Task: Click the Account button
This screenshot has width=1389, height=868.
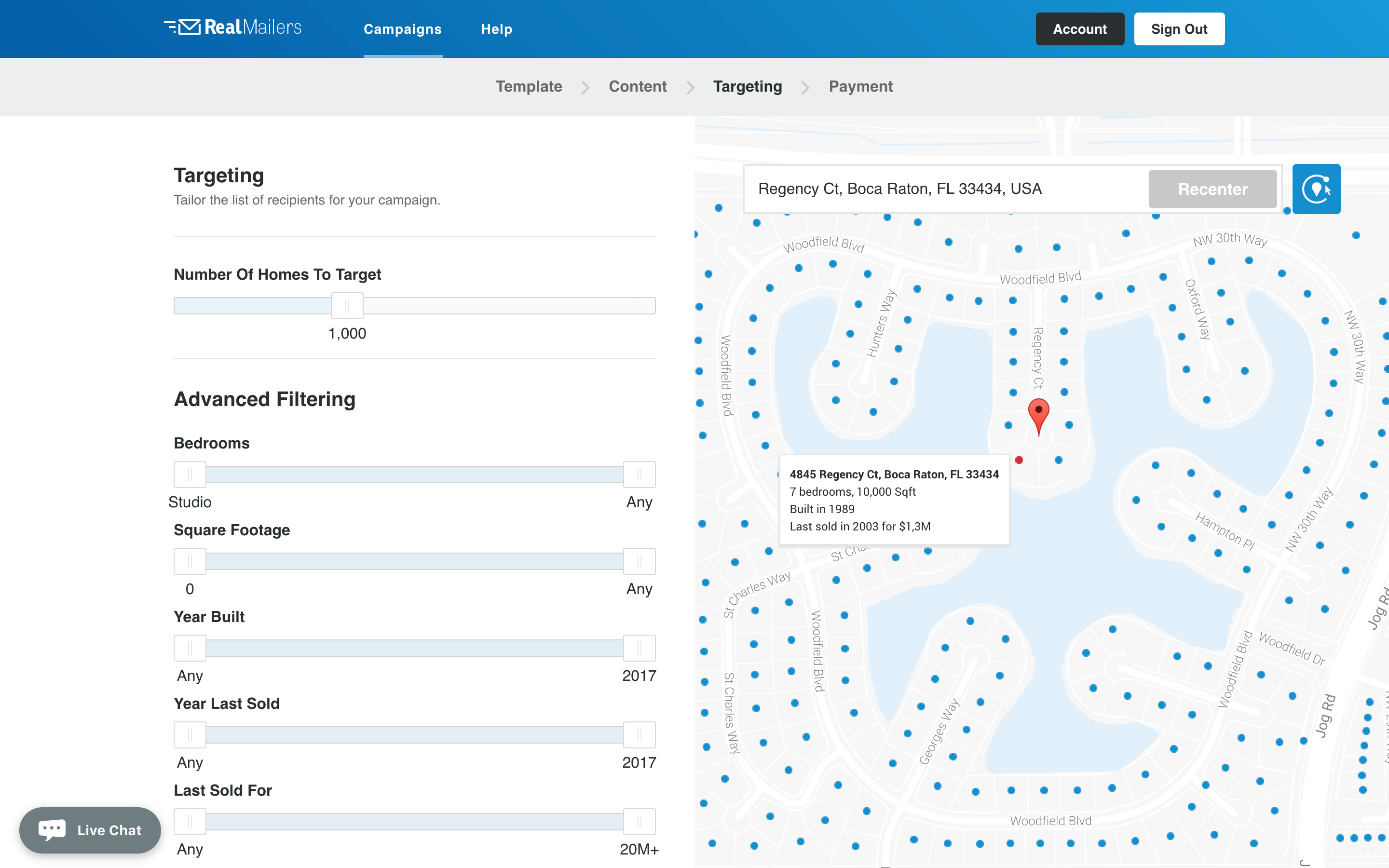Action: pyautogui.click(x=1079, y=29)
